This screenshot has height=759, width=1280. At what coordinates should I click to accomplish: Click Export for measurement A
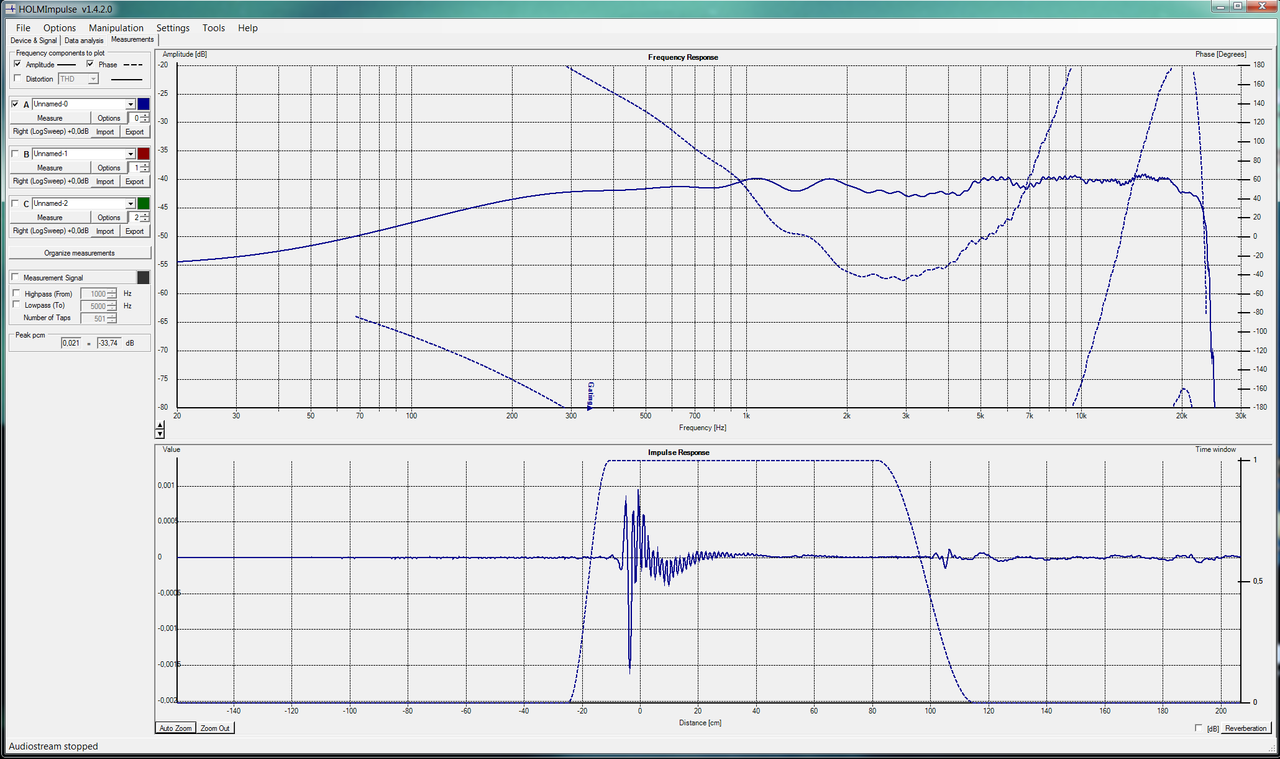[x=134, y=131]
